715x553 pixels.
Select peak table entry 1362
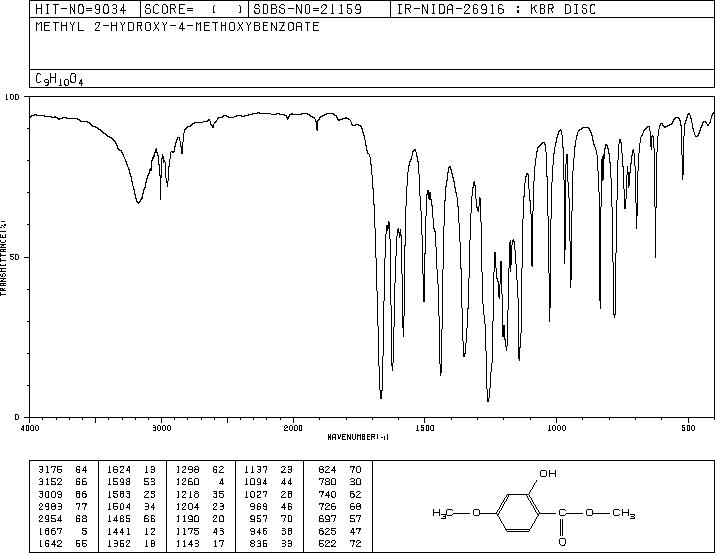(119, 543)
